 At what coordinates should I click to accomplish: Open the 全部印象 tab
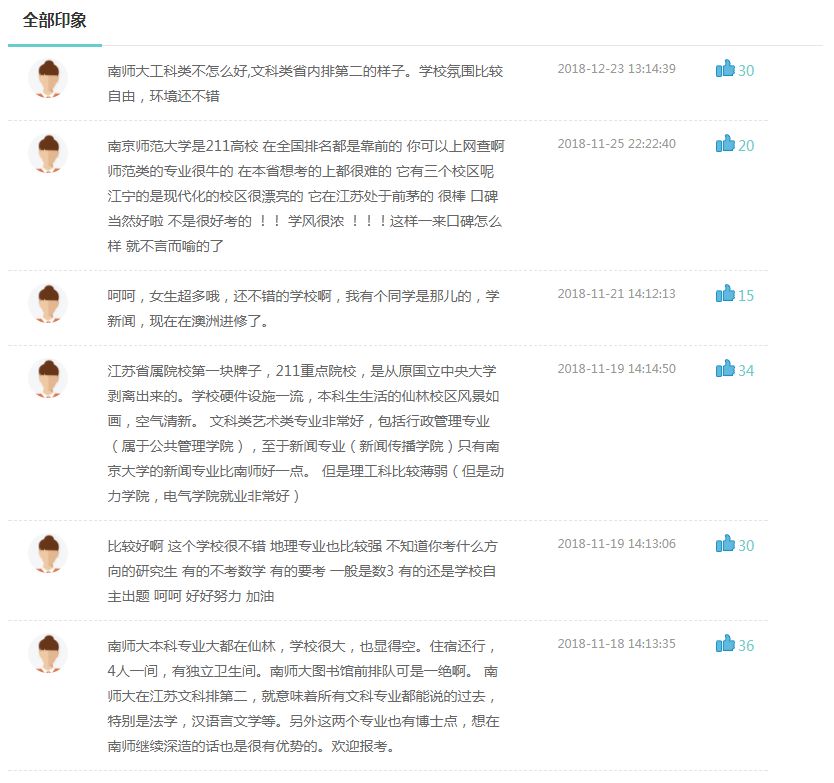point(54,21)
